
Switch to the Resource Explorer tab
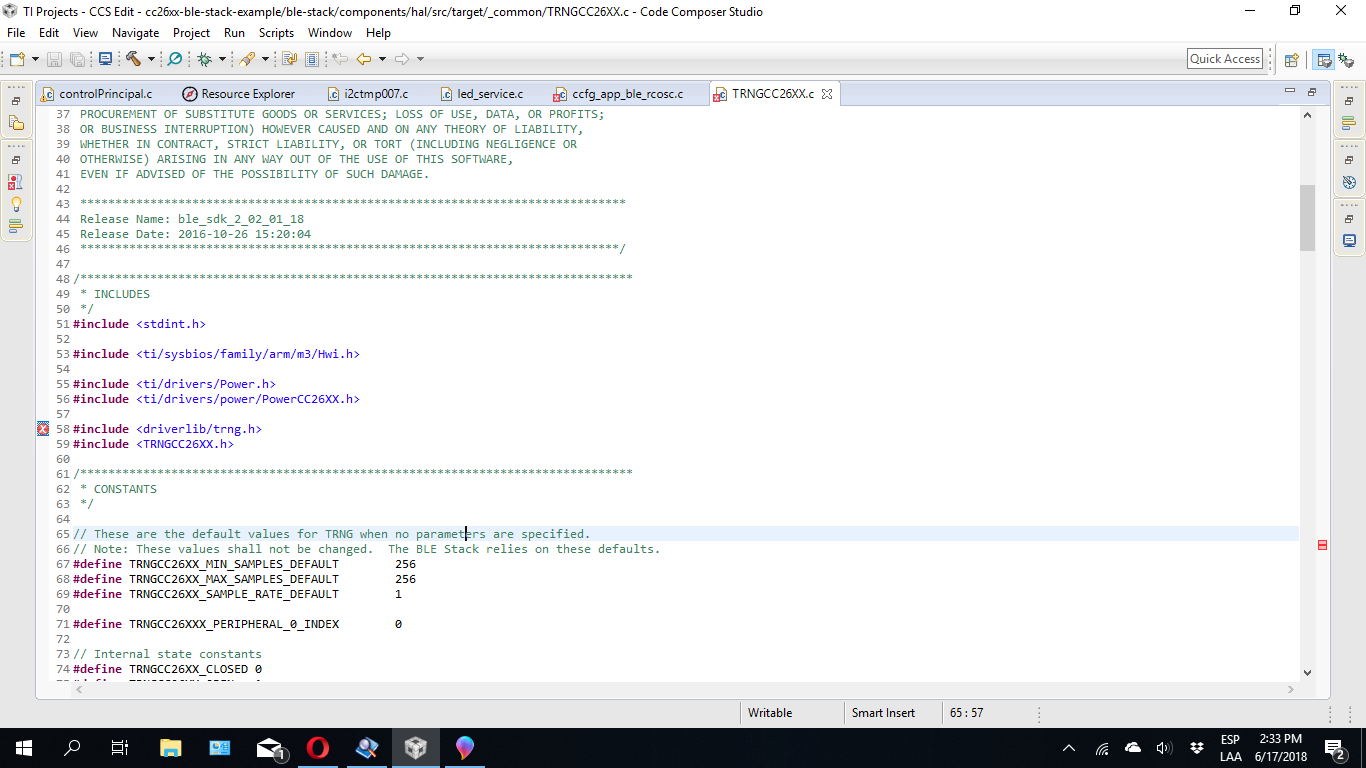(x=240, y=94)
